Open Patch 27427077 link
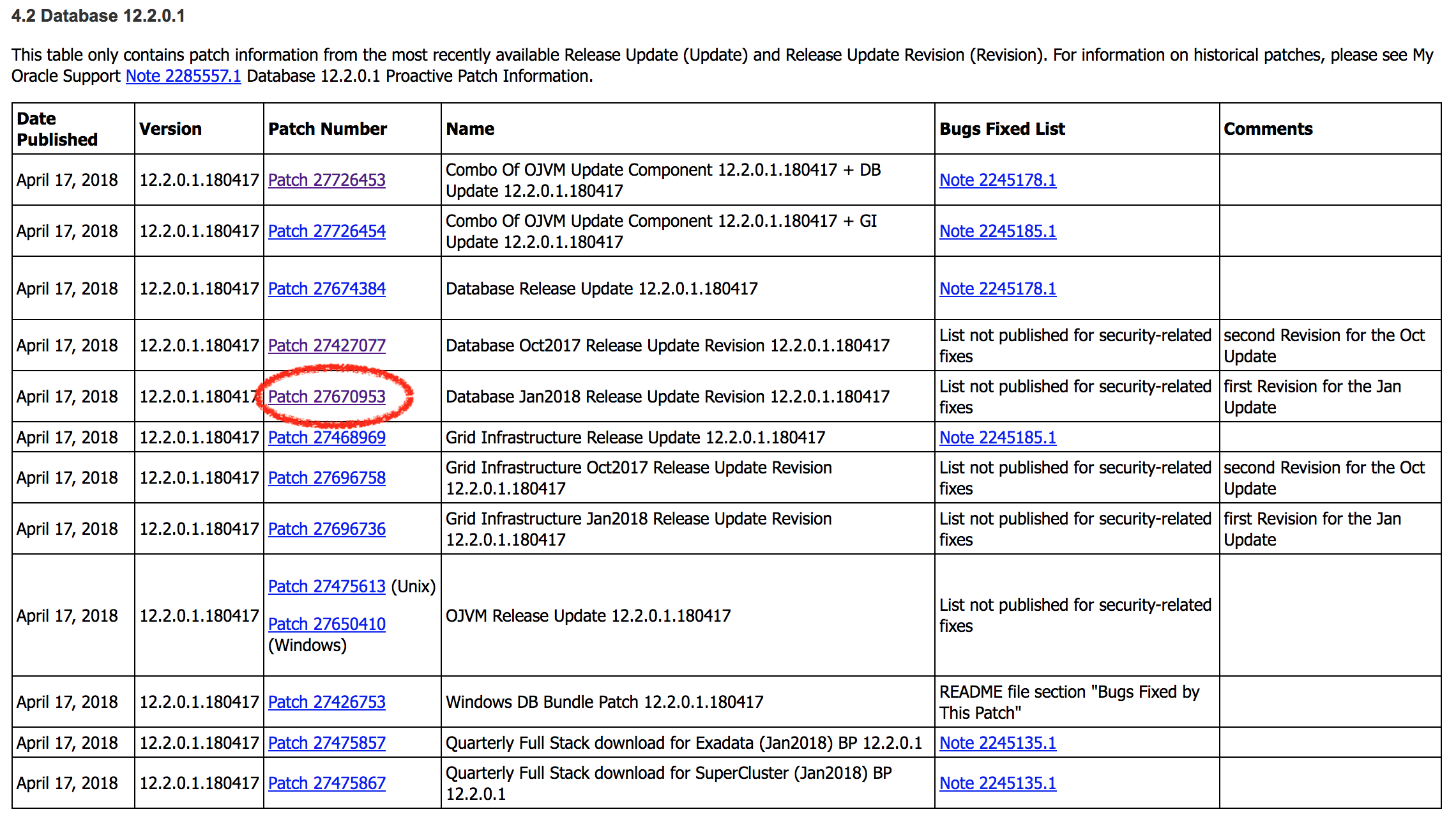Screen dimensions: 1456x814 tap(327, 346)
